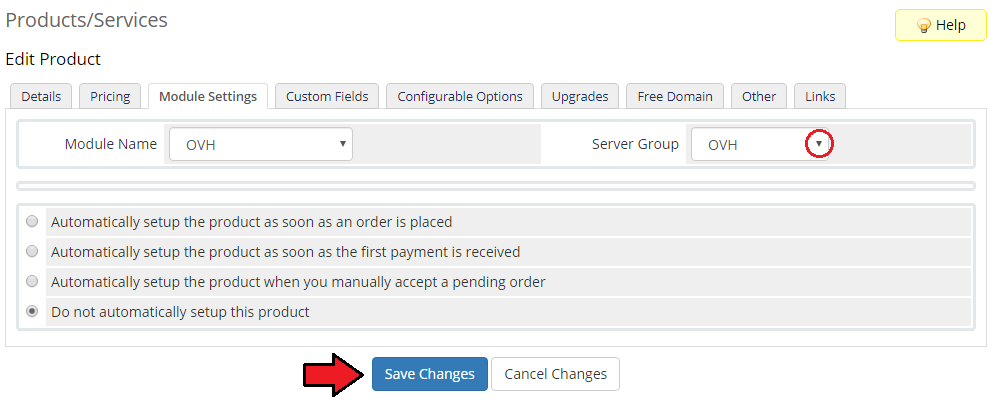Select setup on manually accepting pending order
This screenshot has width=998, height=415.
pyautogui.click(x=32, y=281)
